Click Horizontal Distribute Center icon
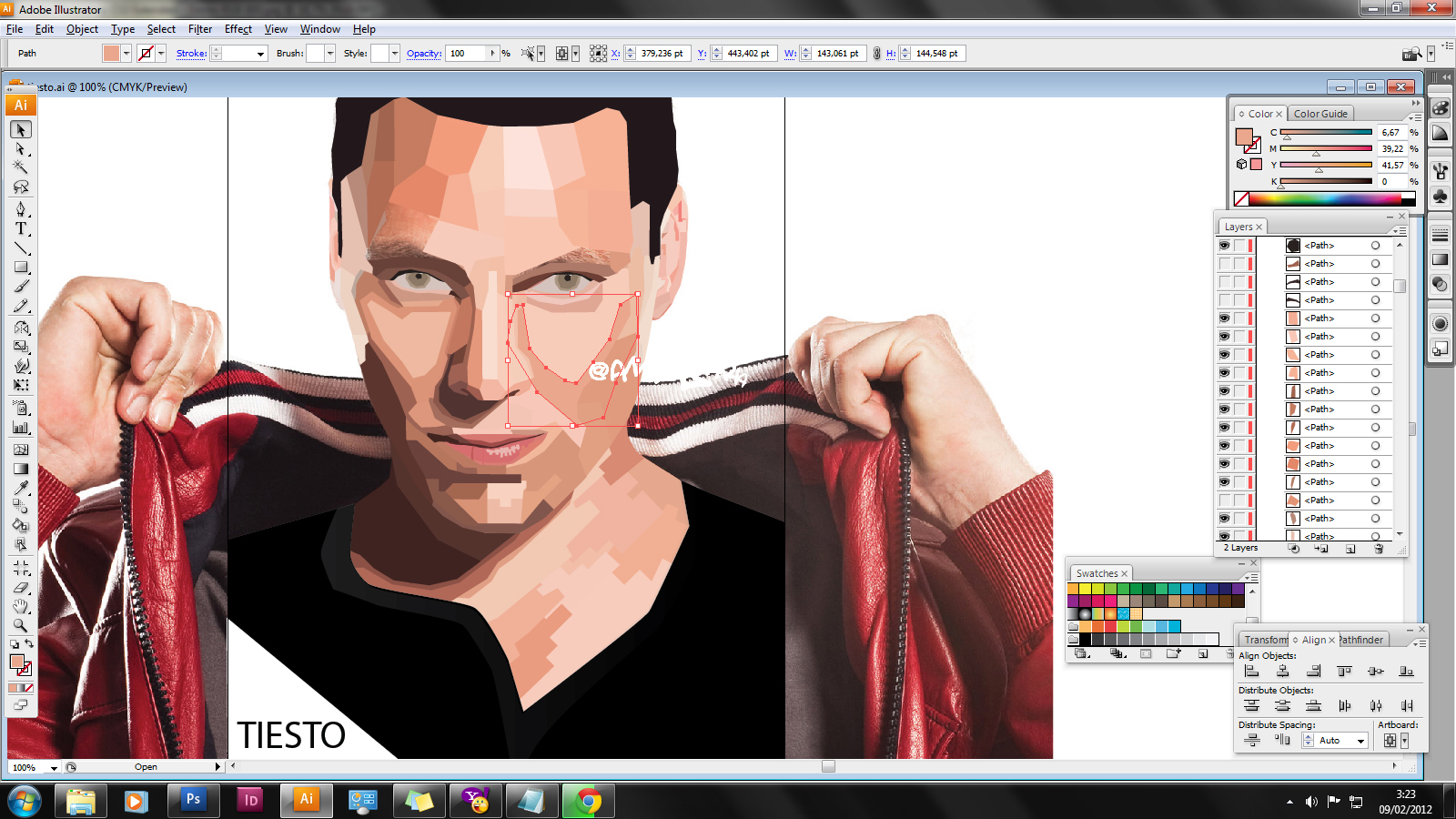Screen dimensions: 1456x819 point(1376,706)
